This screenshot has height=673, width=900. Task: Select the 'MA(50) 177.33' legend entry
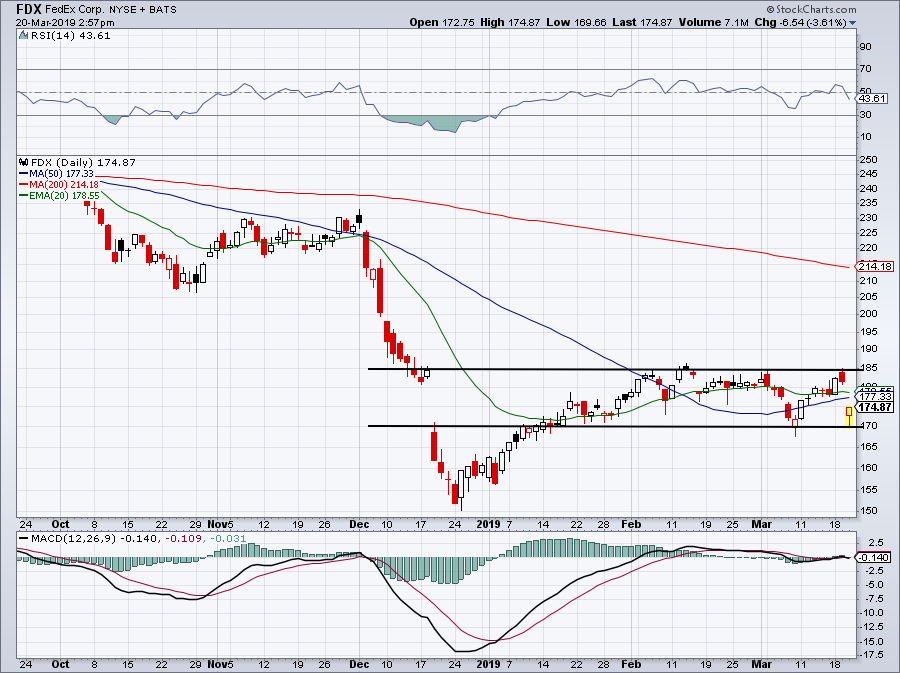pos(56,174)
